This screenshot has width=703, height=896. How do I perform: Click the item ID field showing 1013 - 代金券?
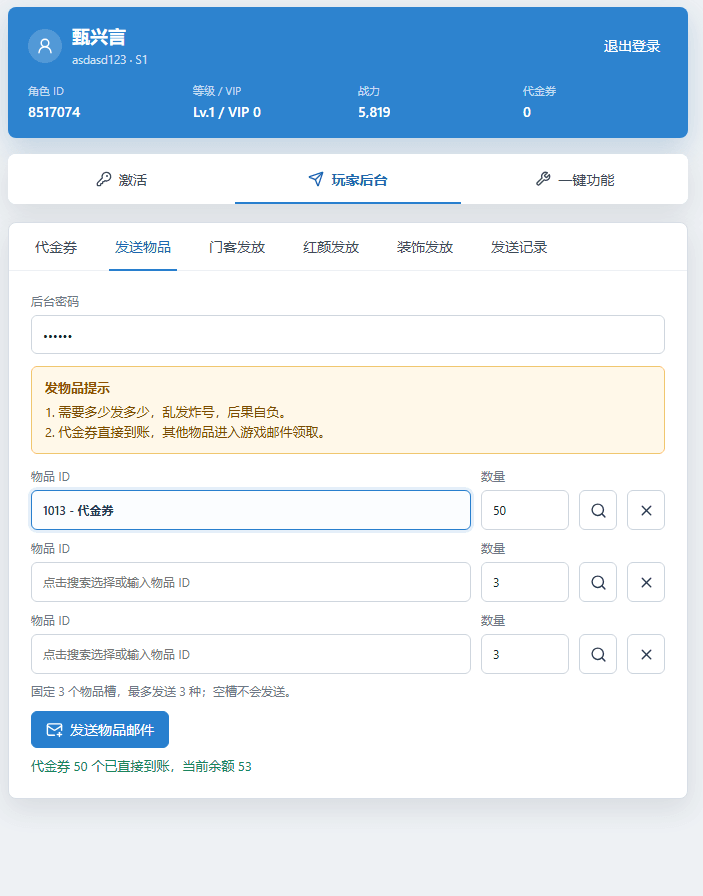[x=251, y=510]
